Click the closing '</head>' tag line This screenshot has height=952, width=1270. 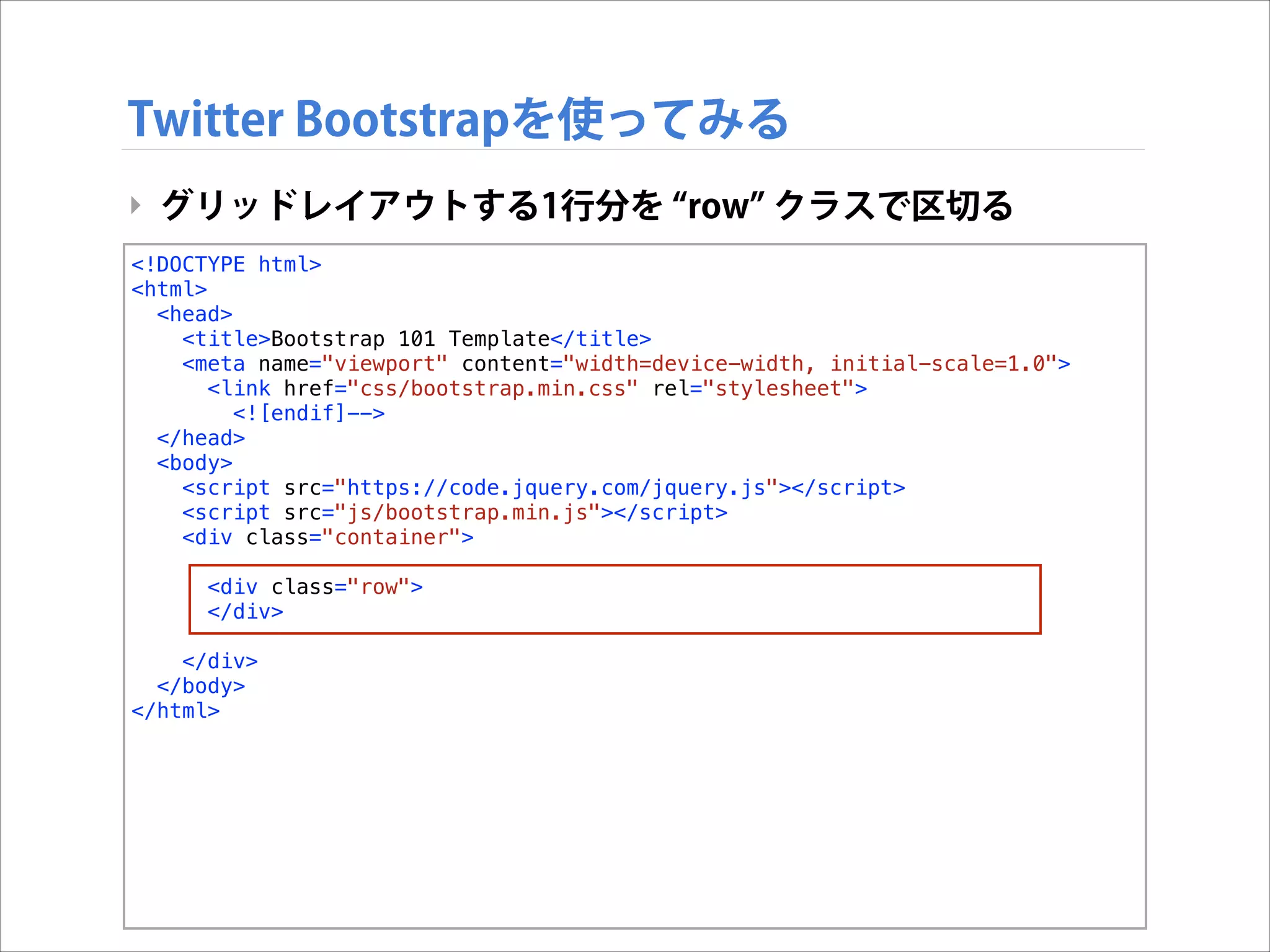pyautogui.click(x=201, y=438)
